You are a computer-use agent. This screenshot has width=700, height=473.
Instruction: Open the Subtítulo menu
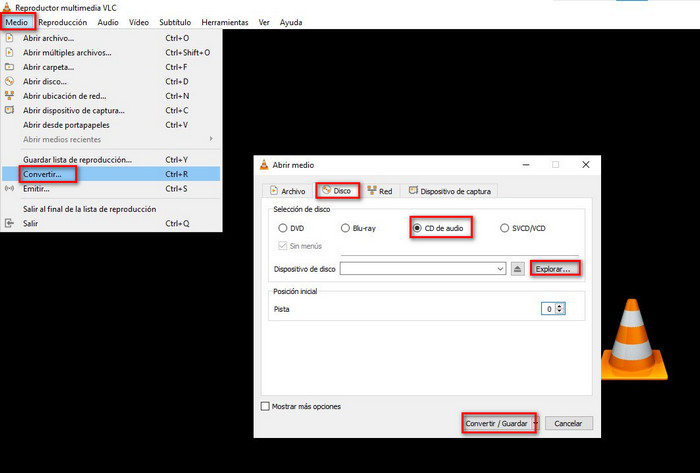[175, 22]
